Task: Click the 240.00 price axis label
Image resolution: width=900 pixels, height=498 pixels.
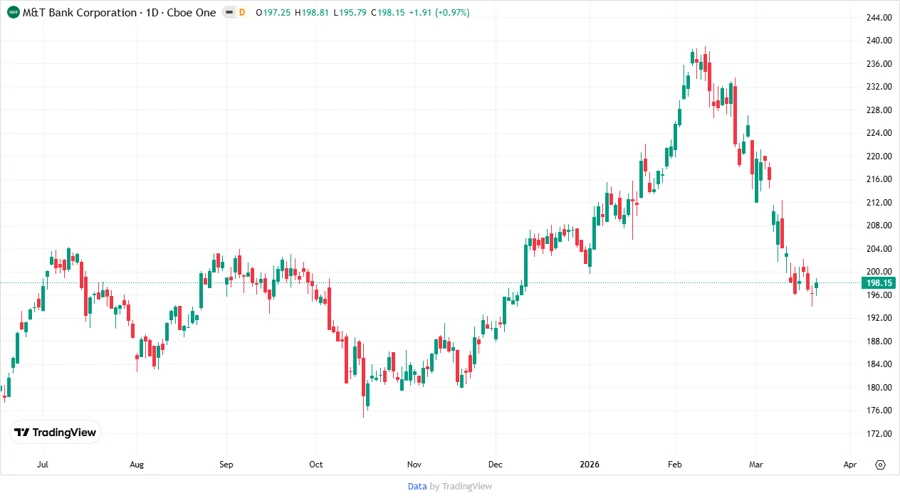Action: pyautogui.click(x=879, y=41)
